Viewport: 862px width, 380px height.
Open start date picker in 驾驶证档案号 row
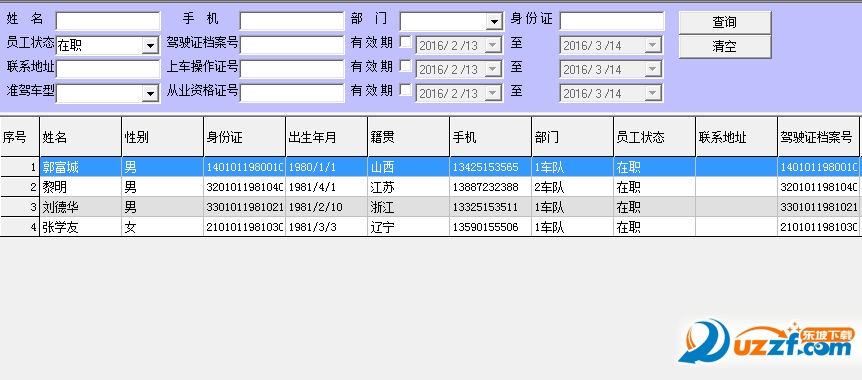point(493,46)
